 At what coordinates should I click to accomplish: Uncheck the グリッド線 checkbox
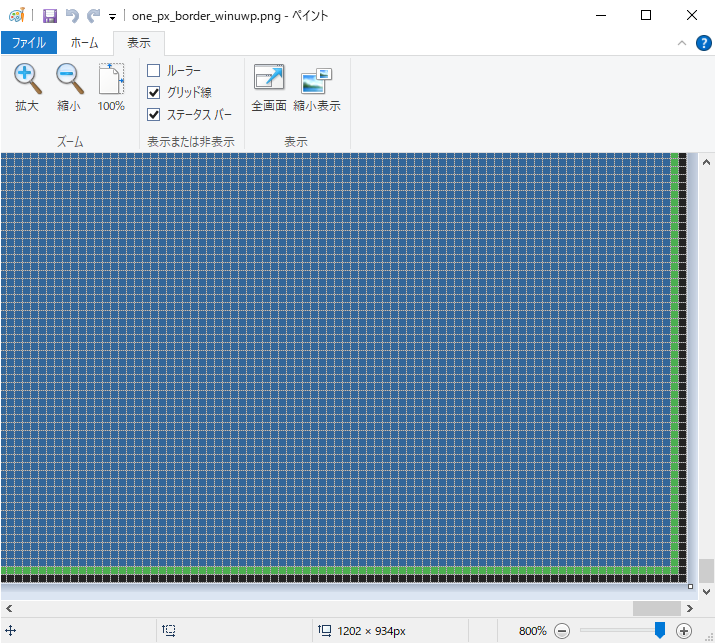point(153,92)
